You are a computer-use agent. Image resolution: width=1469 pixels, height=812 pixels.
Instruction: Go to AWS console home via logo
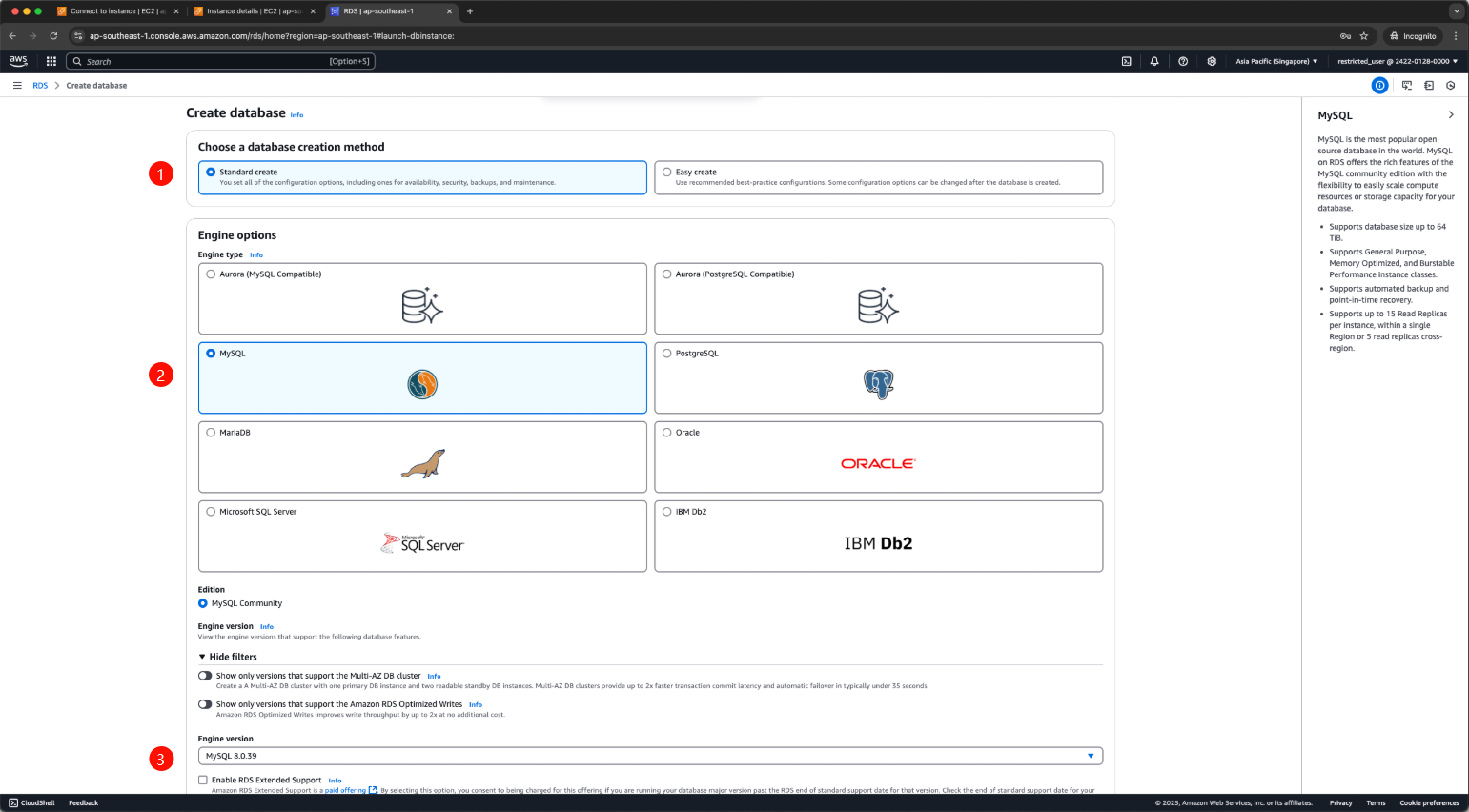coord(18,61)
